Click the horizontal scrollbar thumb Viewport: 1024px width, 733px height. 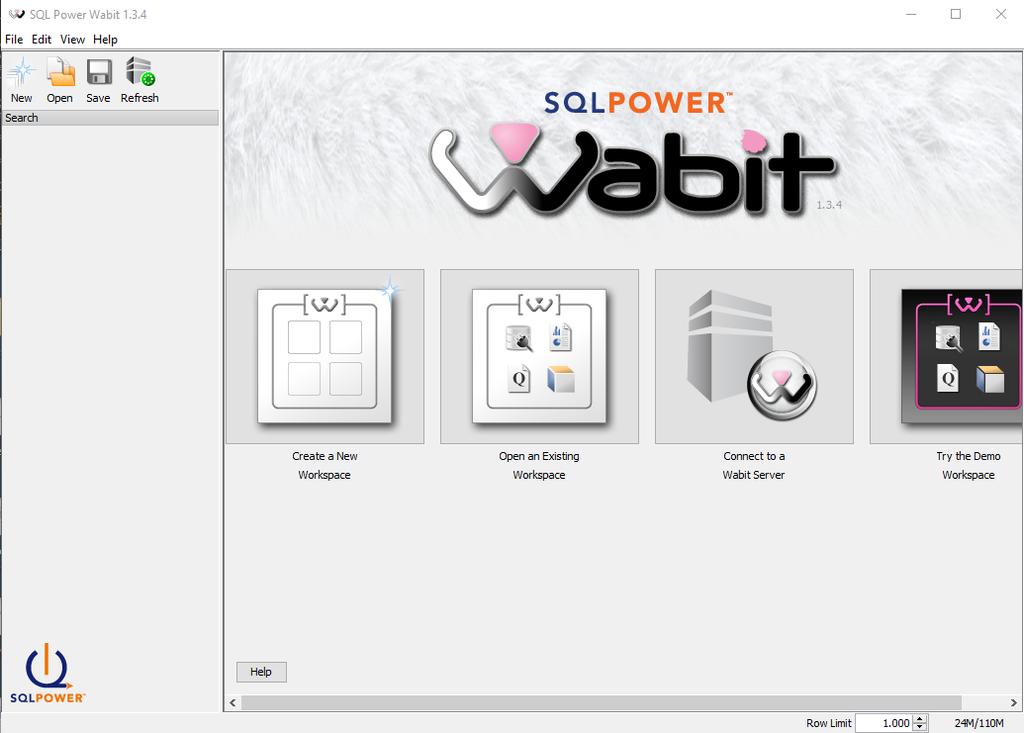601,703
